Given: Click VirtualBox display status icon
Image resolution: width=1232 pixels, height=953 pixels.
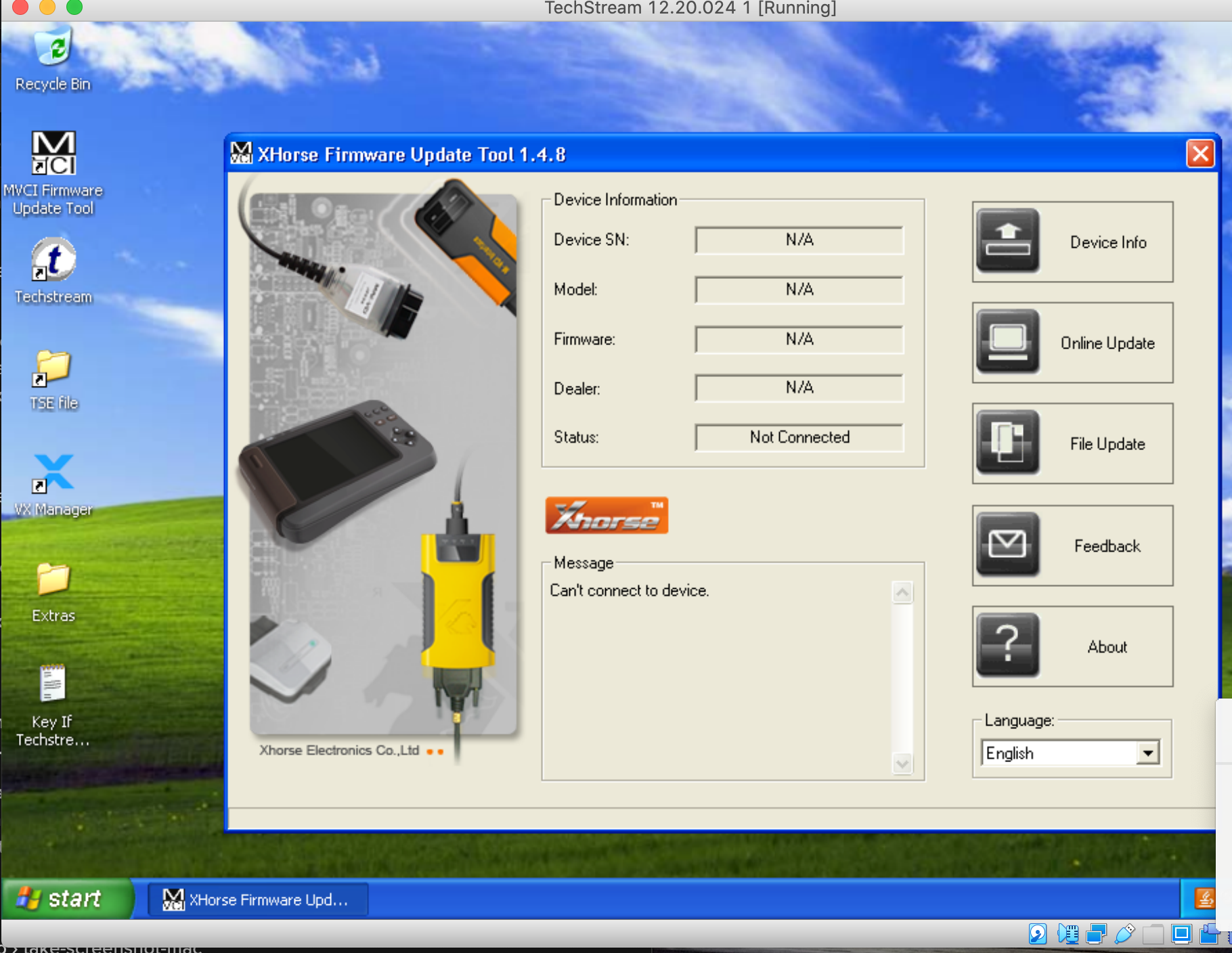Looking at the screenshot, I should tap(1181, 934).
